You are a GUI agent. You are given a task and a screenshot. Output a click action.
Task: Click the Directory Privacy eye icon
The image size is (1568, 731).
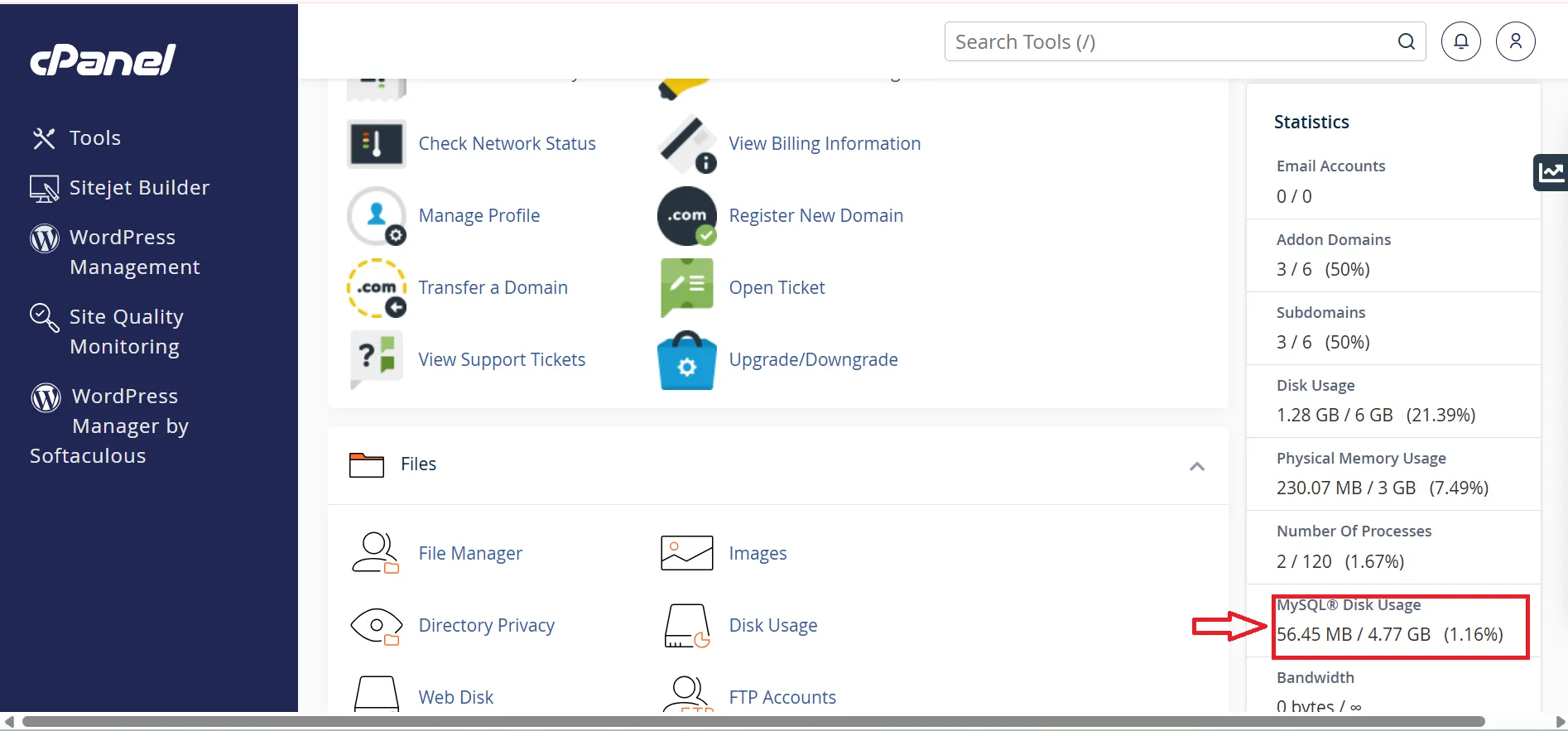(376, 626)
